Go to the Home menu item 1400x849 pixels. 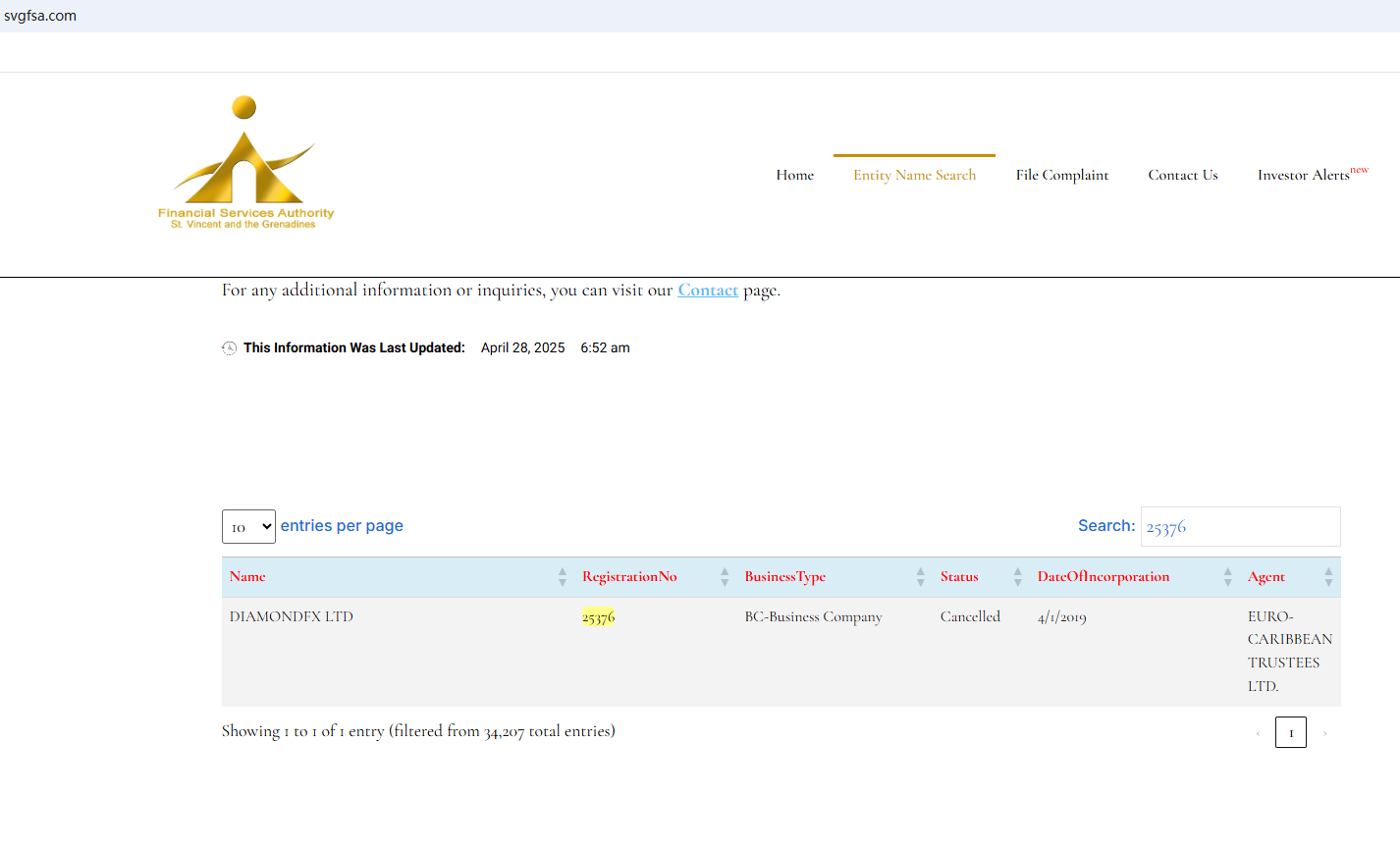pyautogui.click(x=794, y=175)
